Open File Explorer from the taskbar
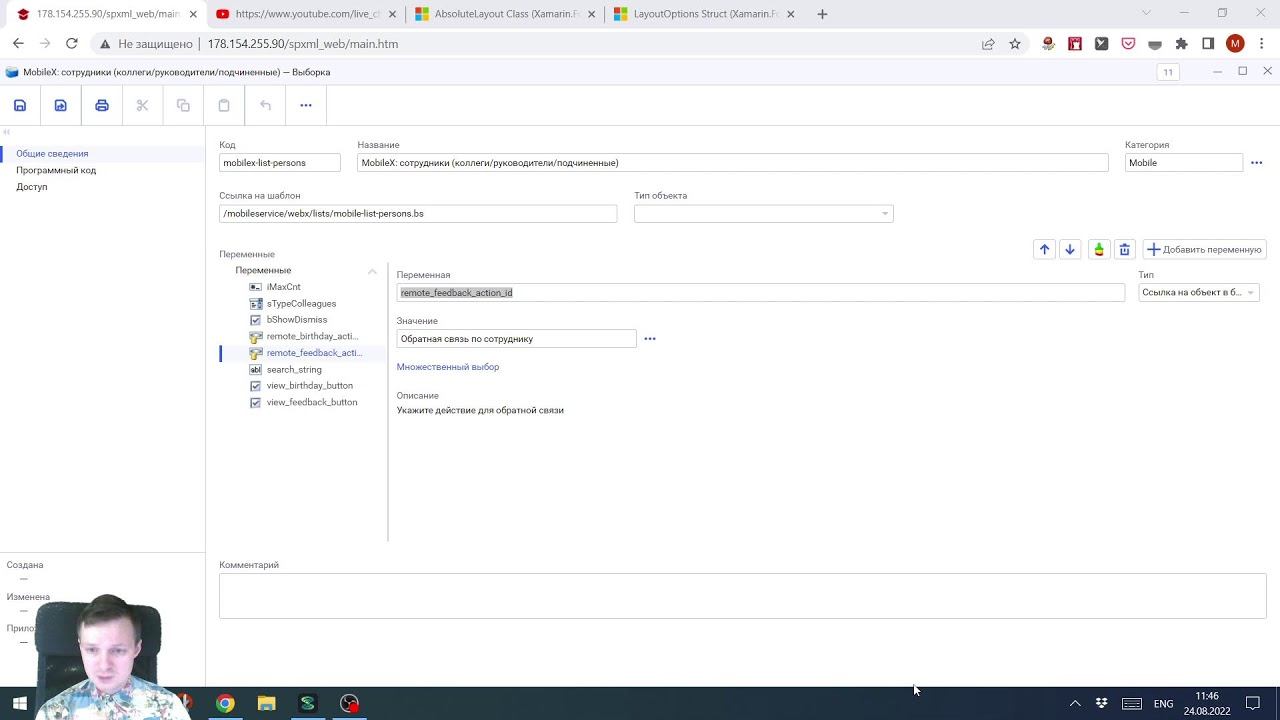 point(266,703)
